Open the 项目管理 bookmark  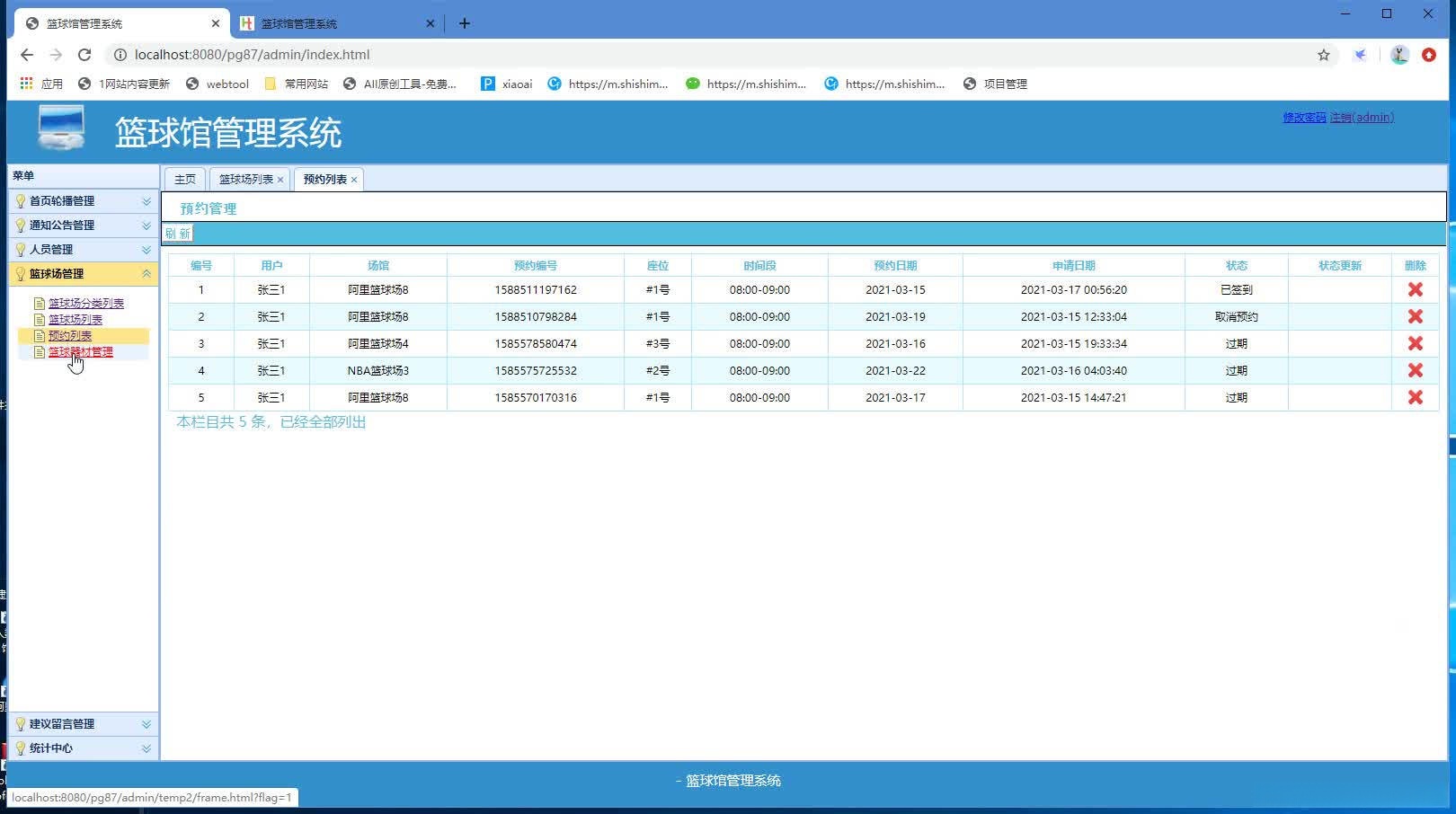coord(1004,84)
